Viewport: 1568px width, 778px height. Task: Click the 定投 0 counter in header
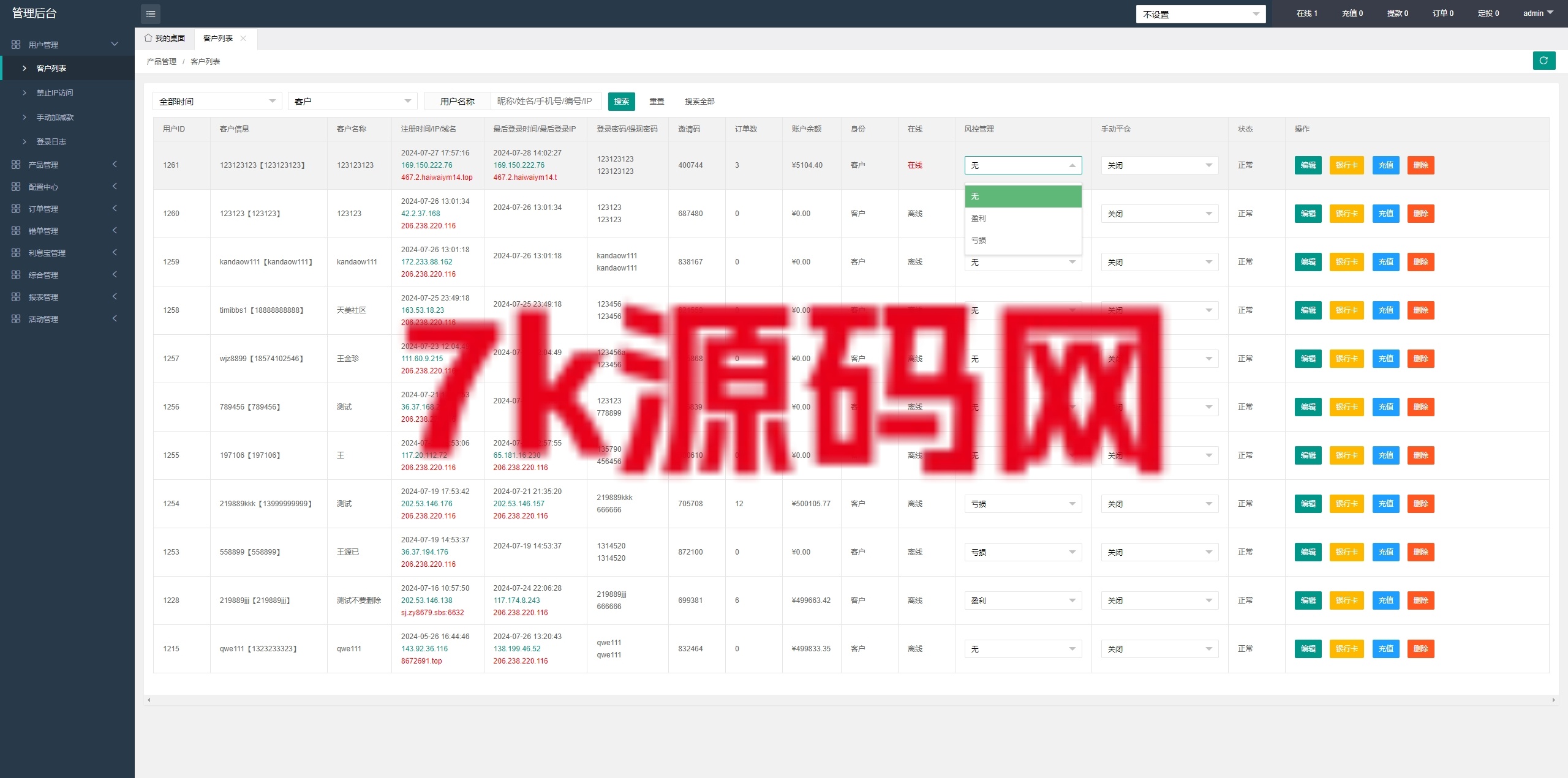pyautogui.click(x=1488, y=13)
